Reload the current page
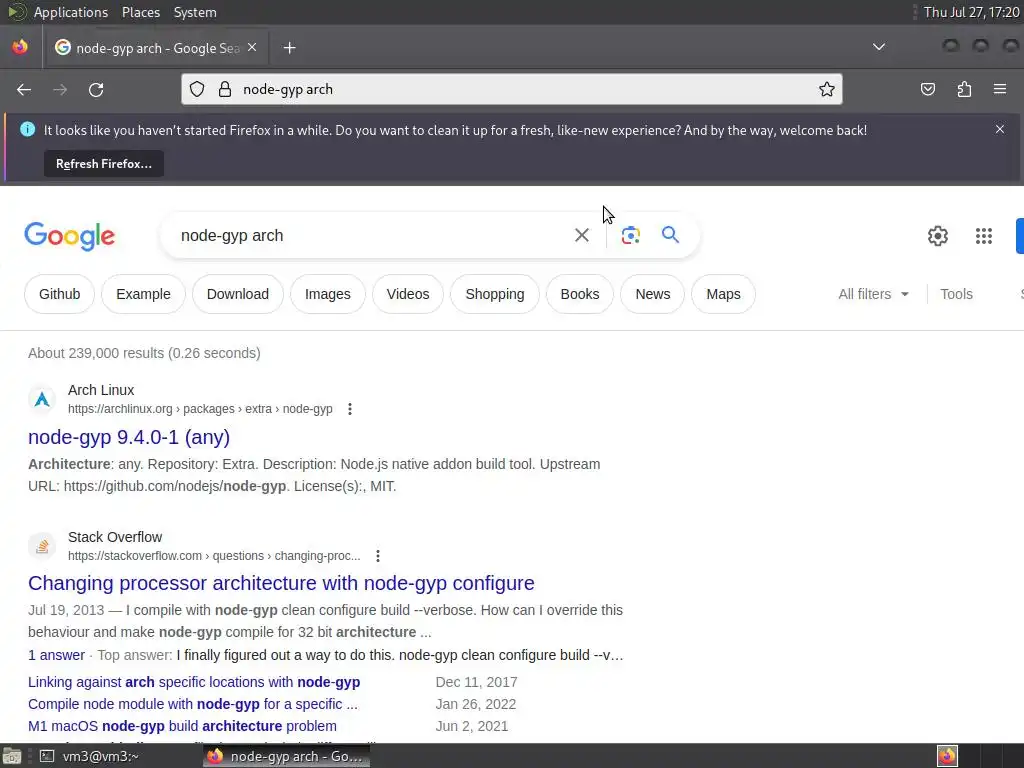This screenshot has height=768, width=1024. point(96,89)
